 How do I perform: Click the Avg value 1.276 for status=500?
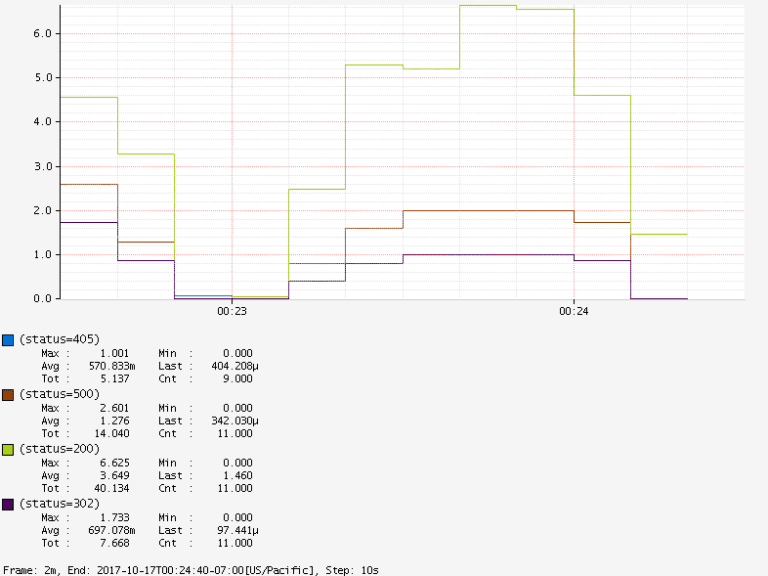pyautogui.click(x=115, y=421)
